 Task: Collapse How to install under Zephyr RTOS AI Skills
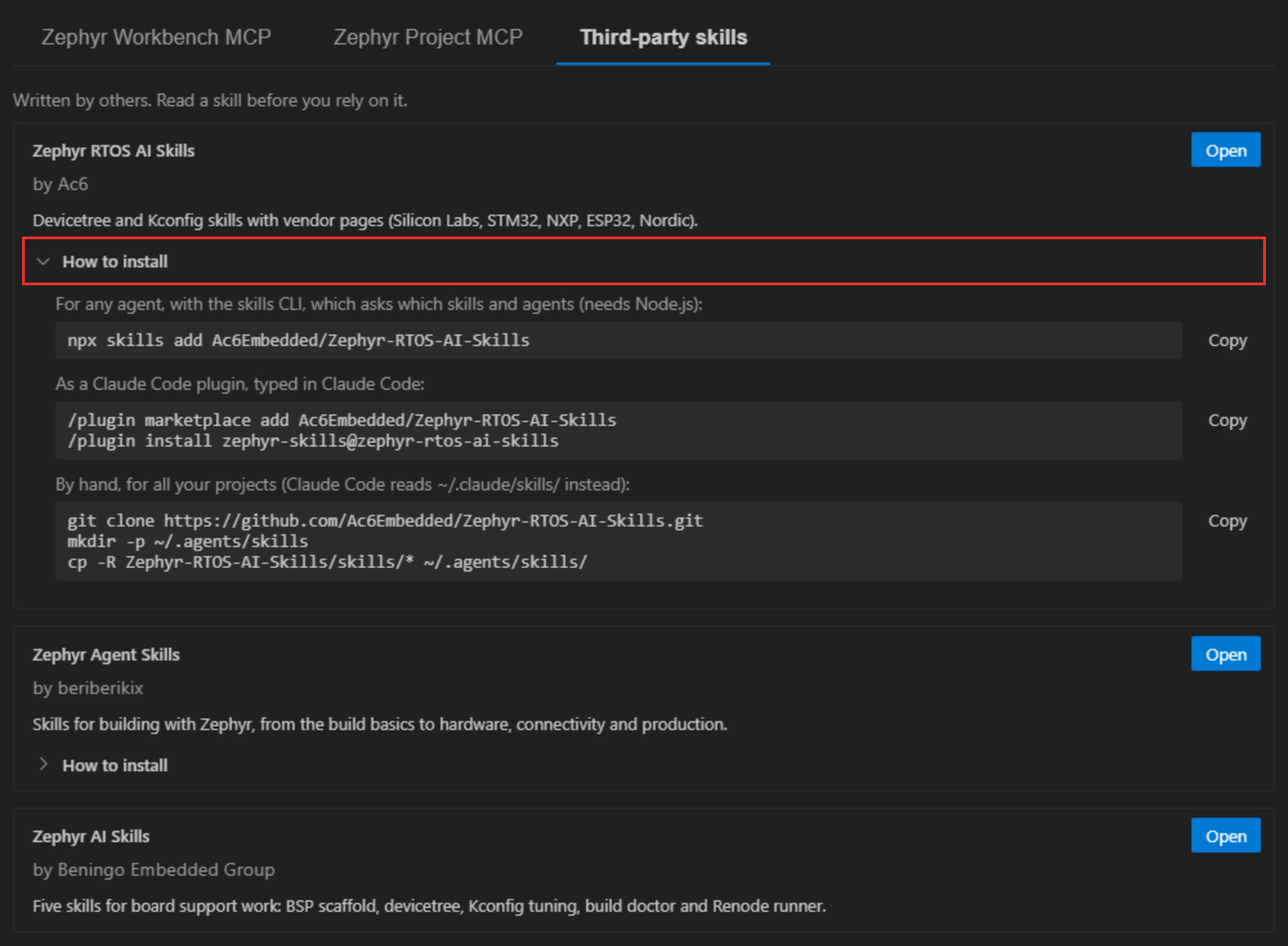coord(644,261)
